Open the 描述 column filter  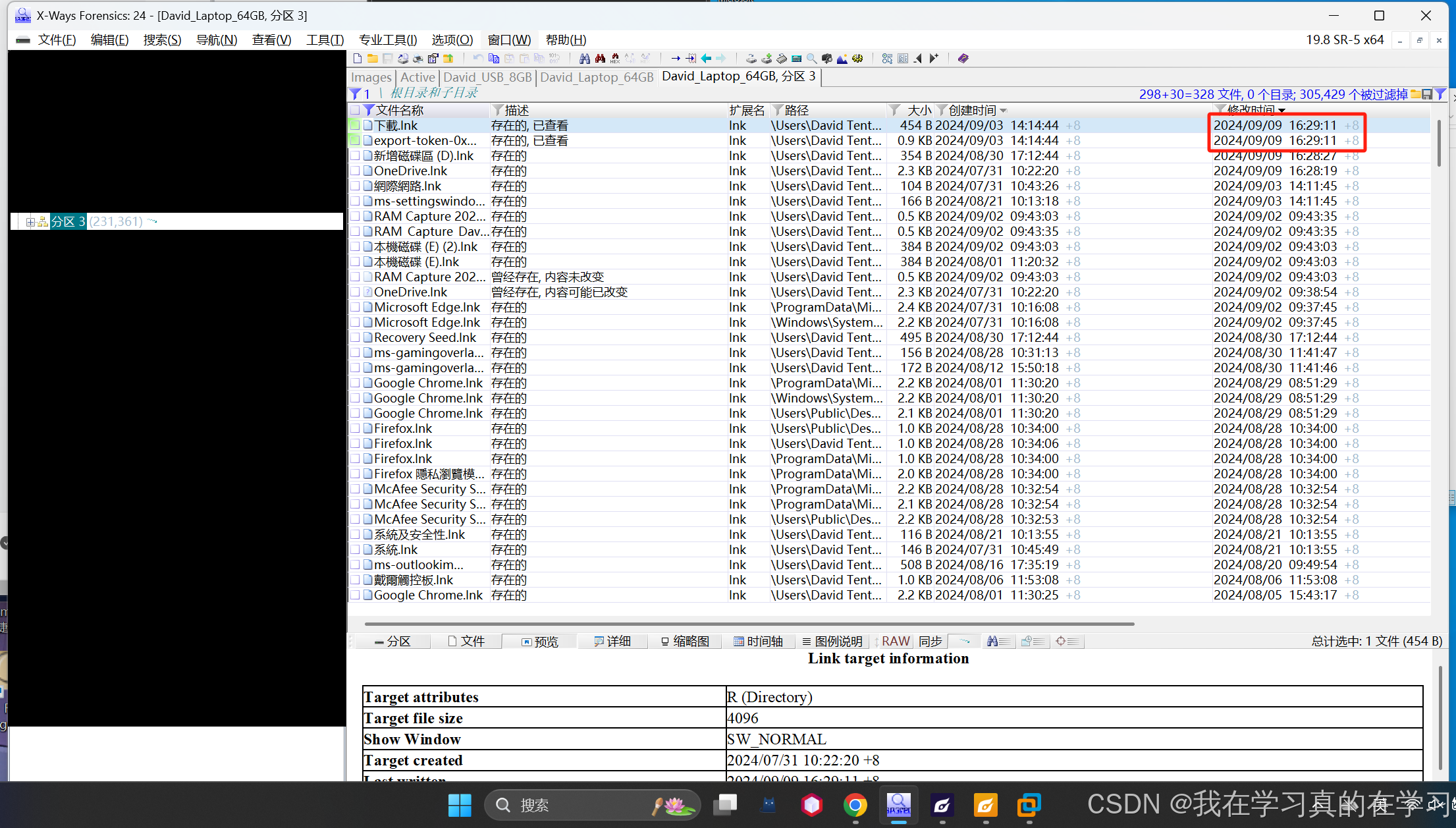tap(498, 110)
